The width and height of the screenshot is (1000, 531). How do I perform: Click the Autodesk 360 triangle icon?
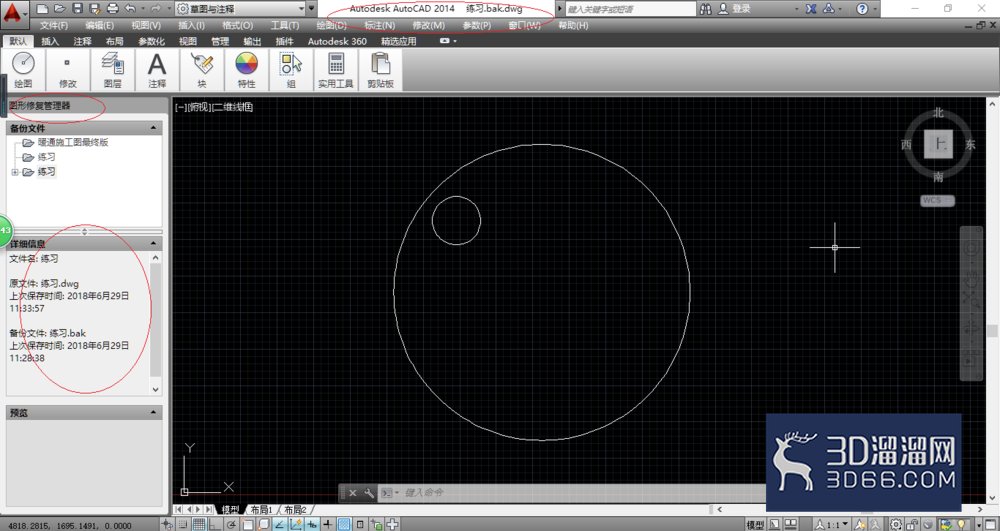coord(829,9)
